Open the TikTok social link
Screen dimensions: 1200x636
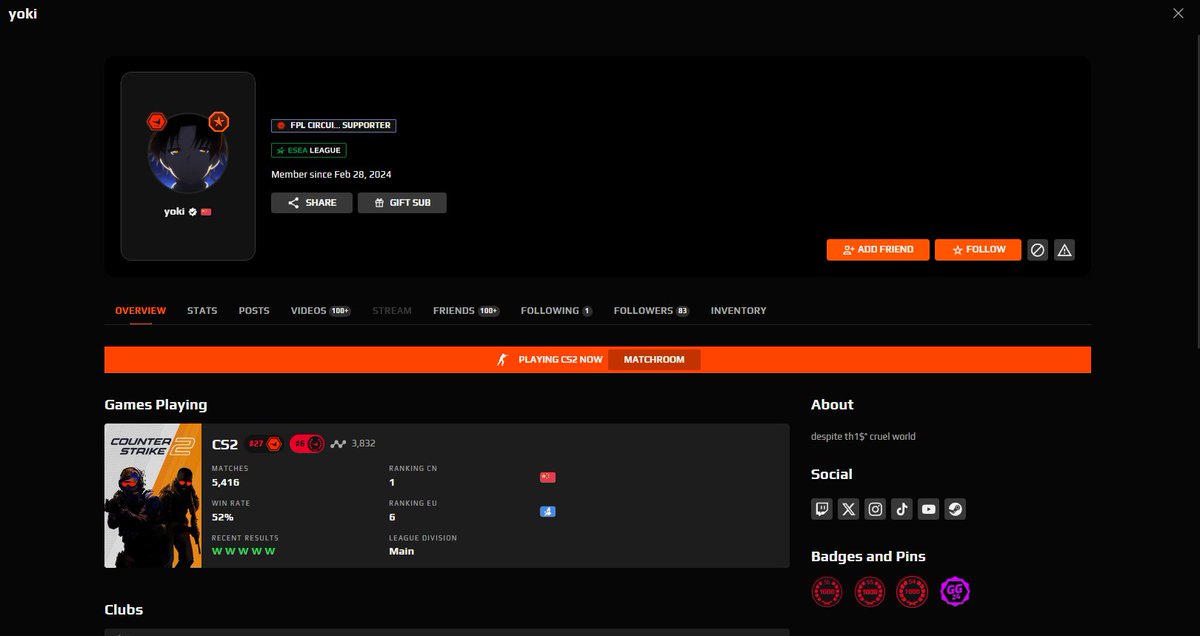pos(902,509)
